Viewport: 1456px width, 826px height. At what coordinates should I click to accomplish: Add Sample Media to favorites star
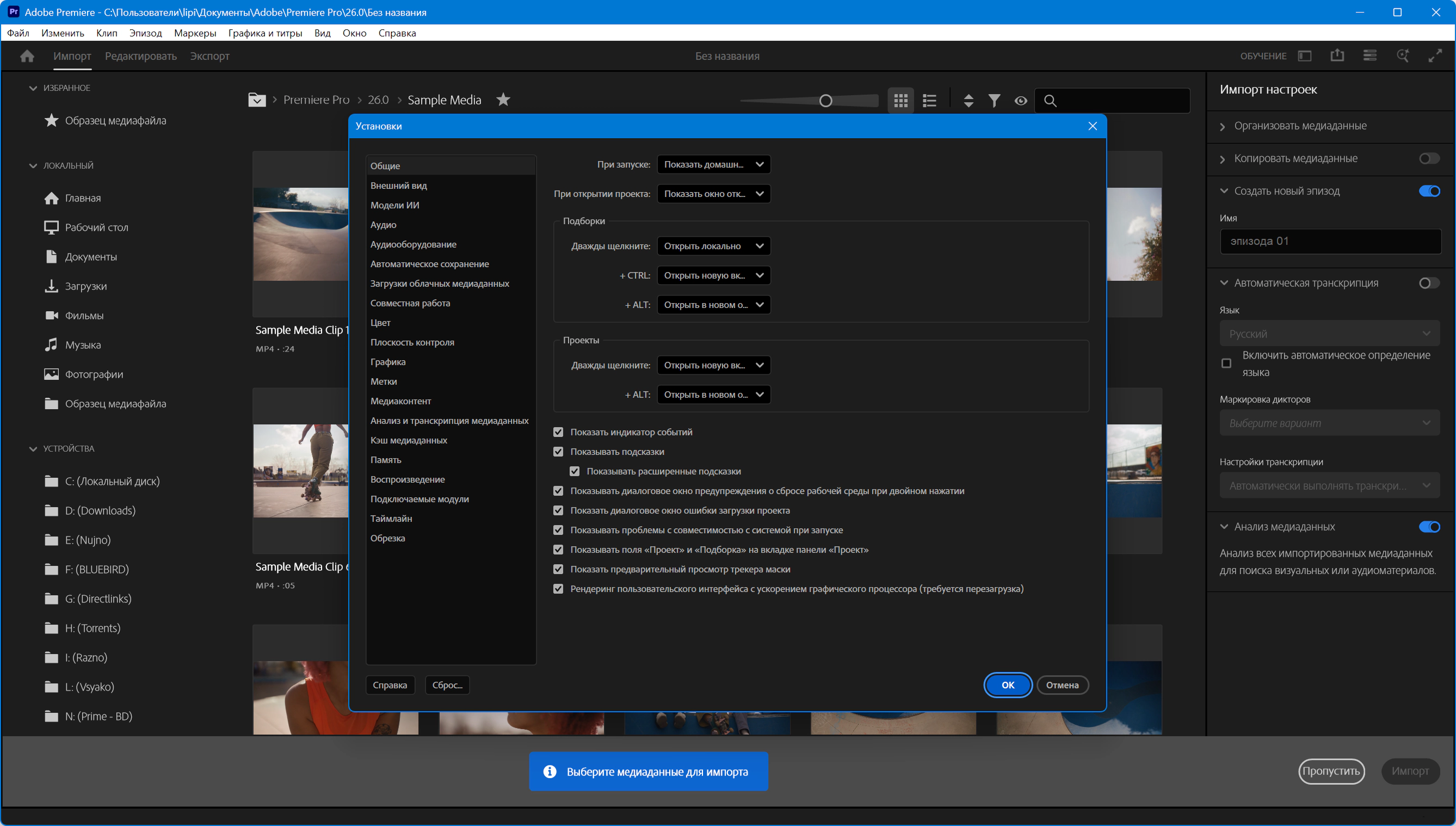(x=503, y=100)
